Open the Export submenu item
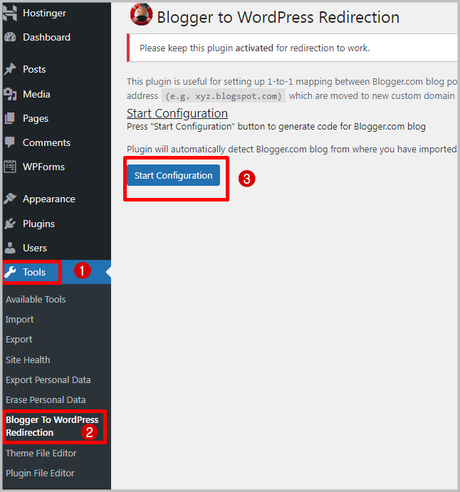This screenshot has height=492, width=460. 19,339
